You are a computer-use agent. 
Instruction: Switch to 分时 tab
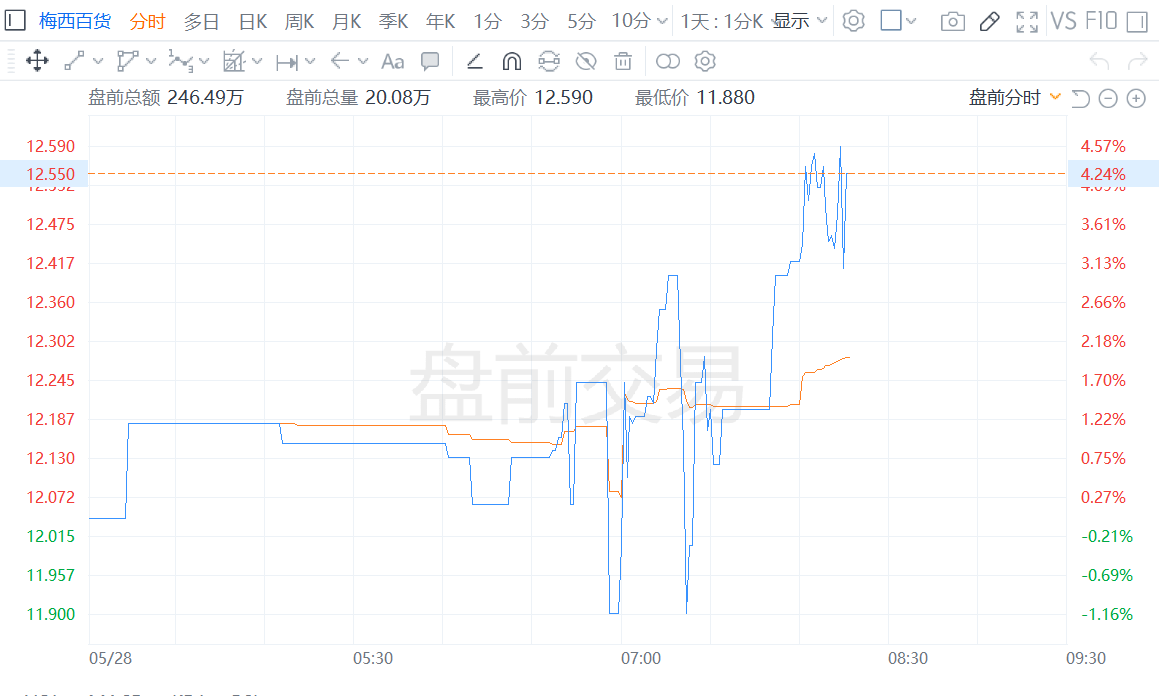tap(147, 21)
